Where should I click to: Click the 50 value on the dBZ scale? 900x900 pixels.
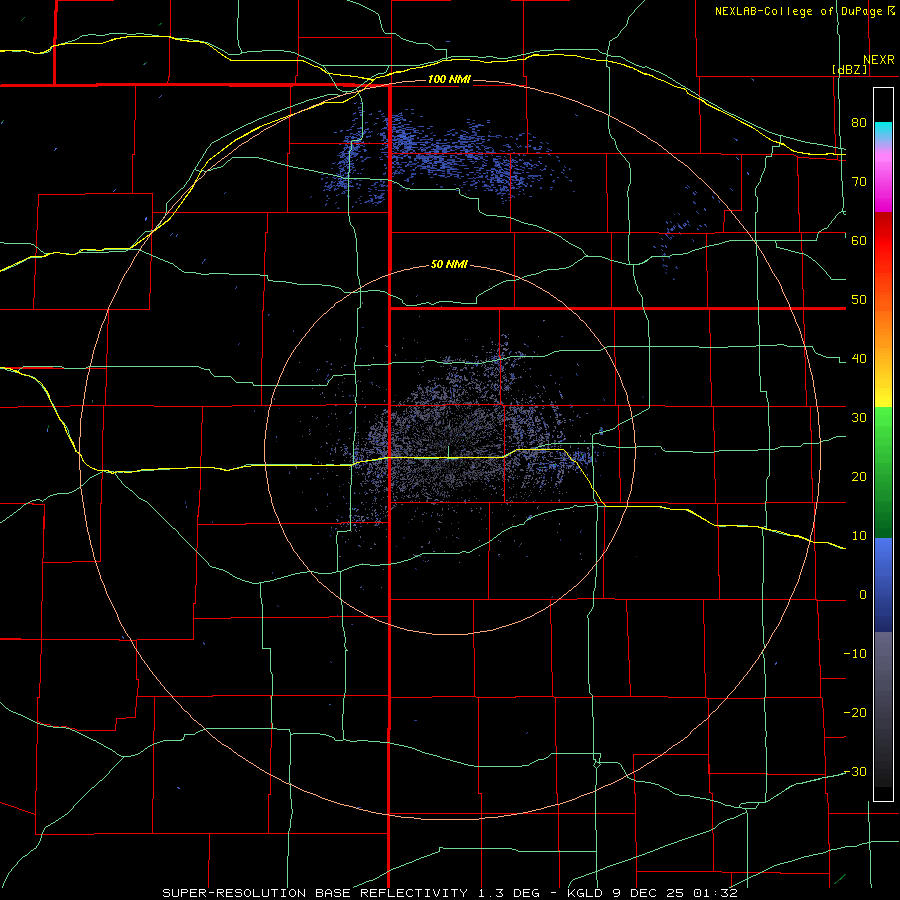859,300
